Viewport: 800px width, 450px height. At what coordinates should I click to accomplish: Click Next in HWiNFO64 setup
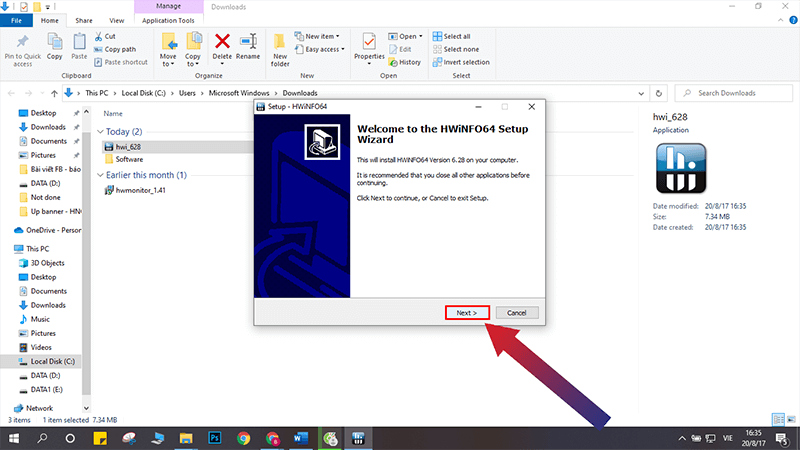[x=467, y=313]
